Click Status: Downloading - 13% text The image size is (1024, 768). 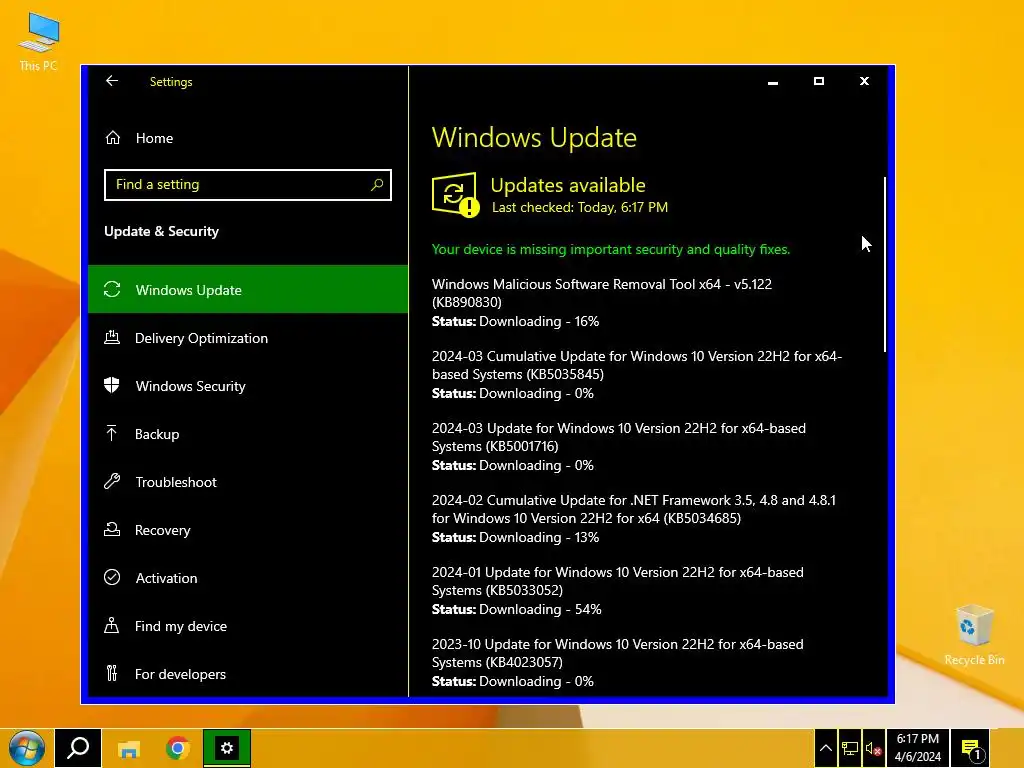515,537
